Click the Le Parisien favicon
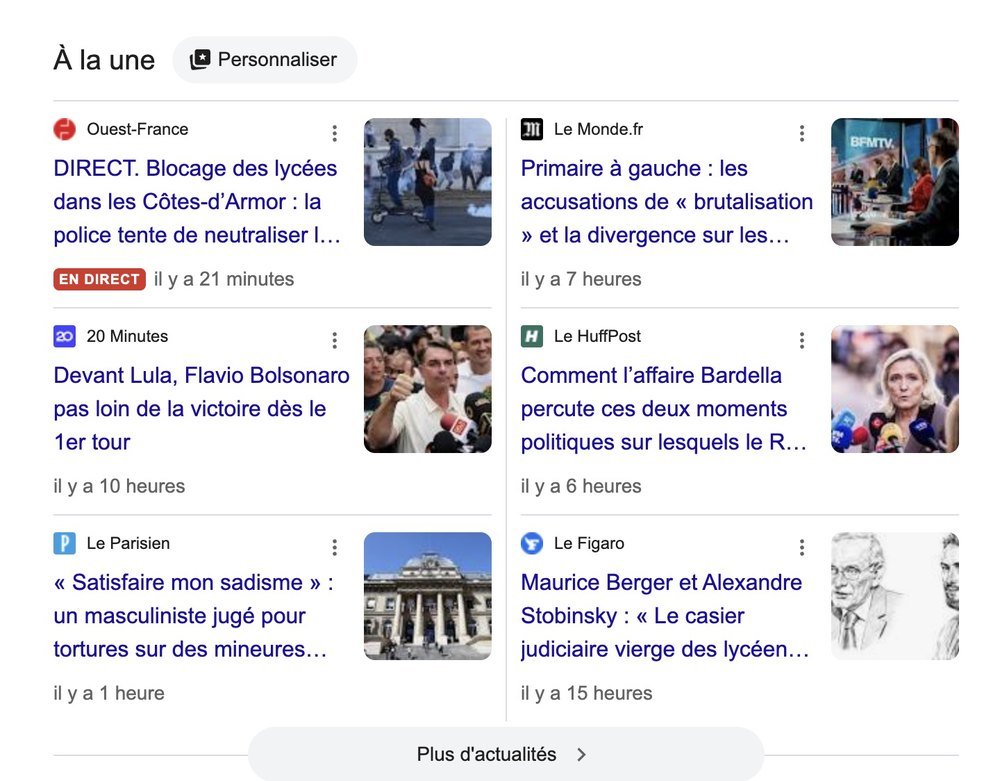 pos(64,543)
